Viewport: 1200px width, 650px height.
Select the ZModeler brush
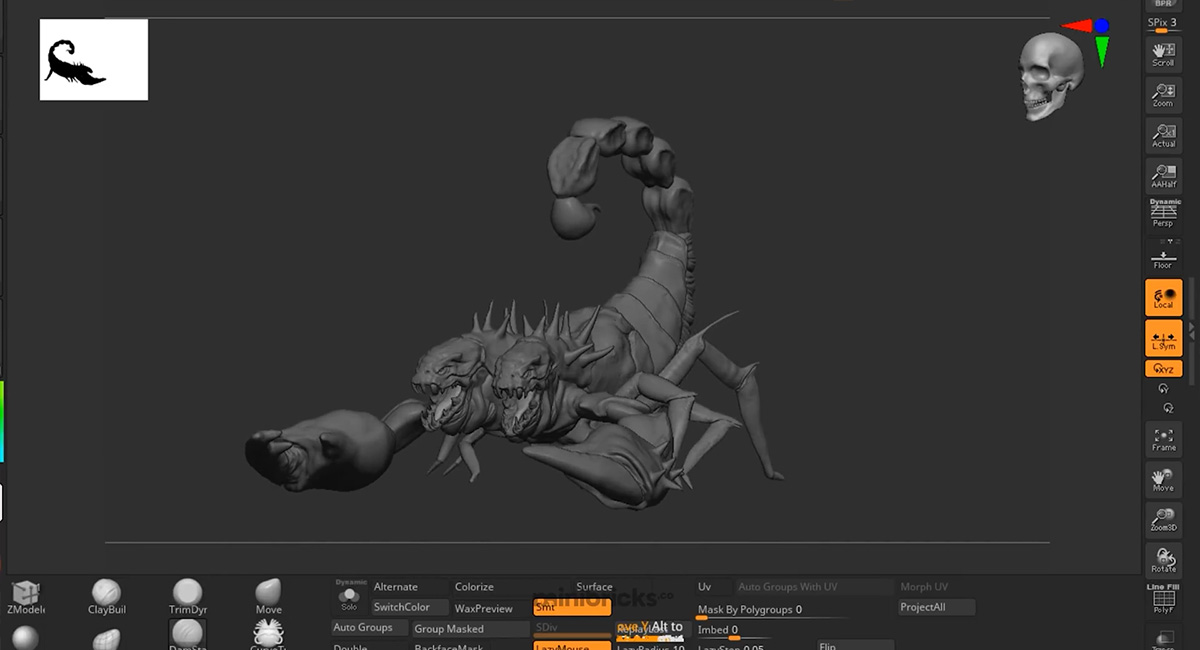click(x=25, y=593)
